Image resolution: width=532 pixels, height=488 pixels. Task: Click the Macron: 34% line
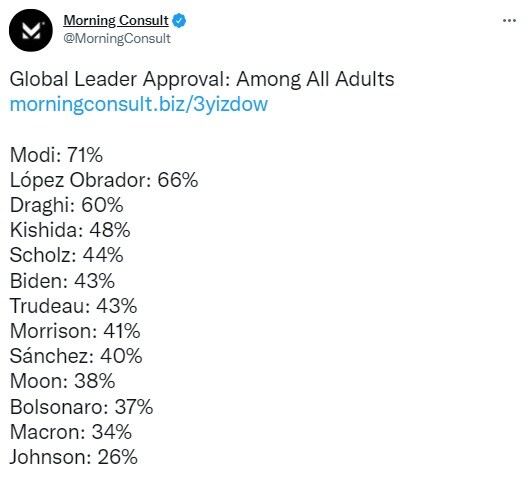point(71,432)
